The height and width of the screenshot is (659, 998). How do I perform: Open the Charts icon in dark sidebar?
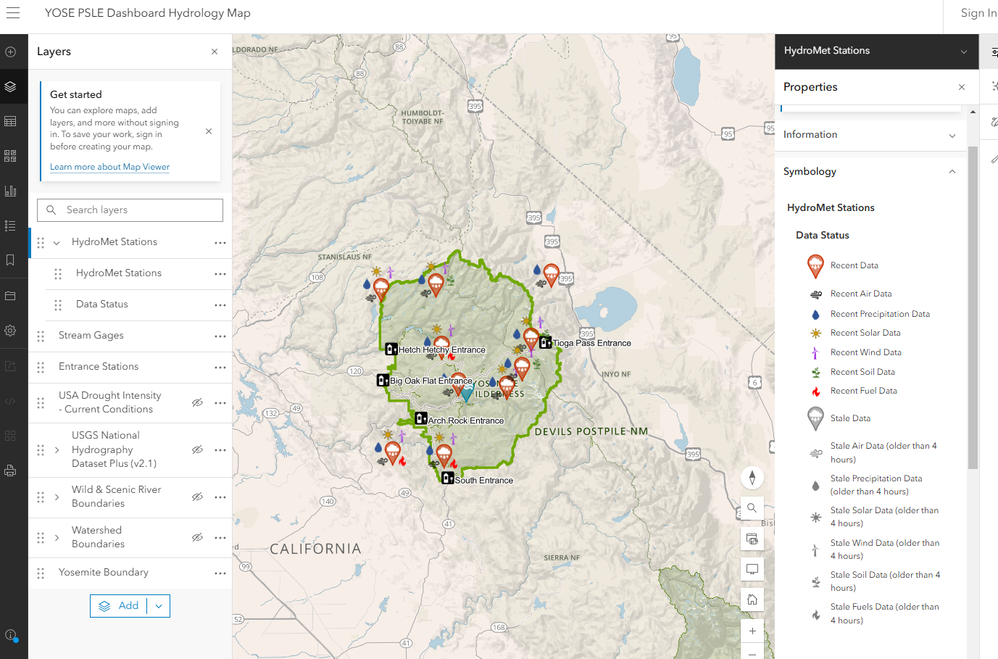click(10, 190)
